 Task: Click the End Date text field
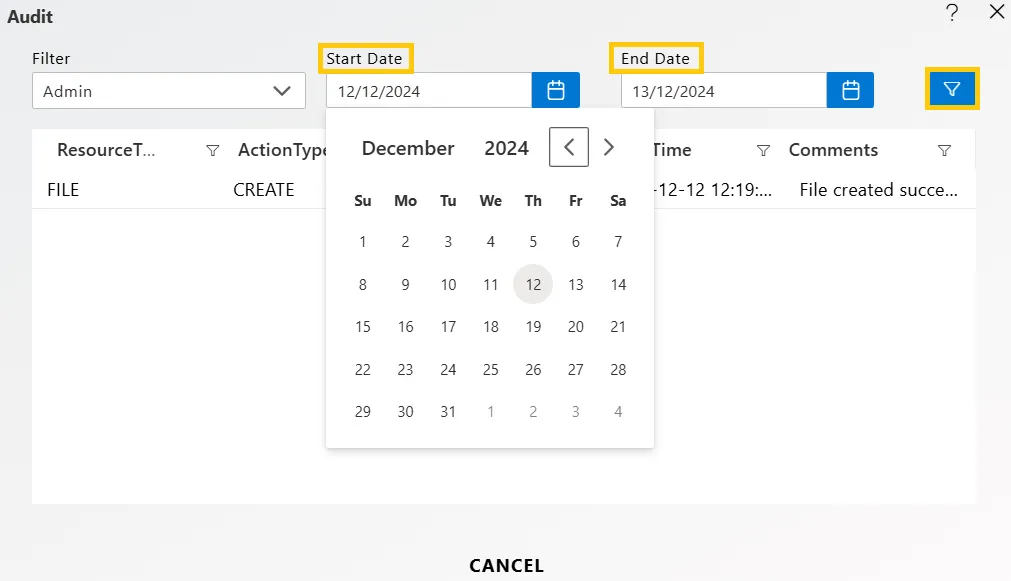click(x=723, y=90)
